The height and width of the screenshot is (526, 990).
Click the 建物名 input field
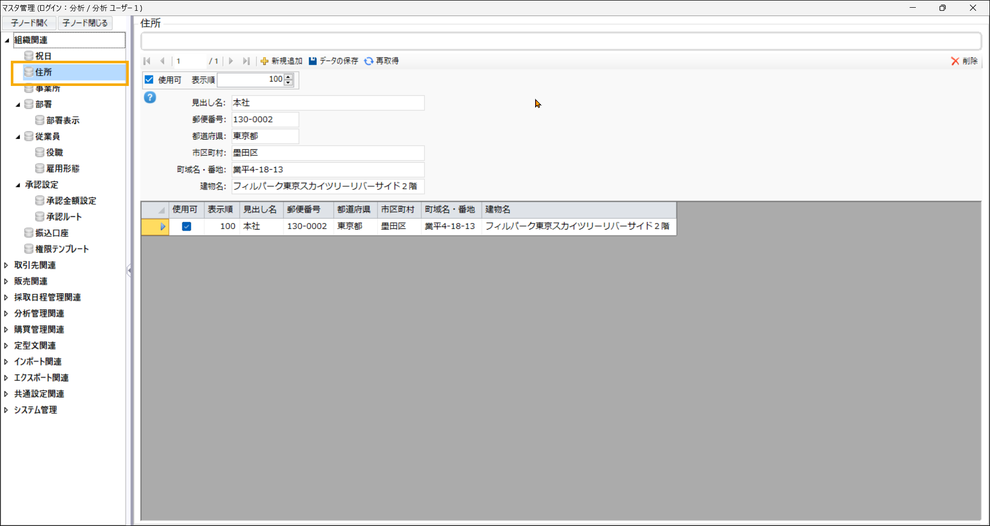point(328,186)
